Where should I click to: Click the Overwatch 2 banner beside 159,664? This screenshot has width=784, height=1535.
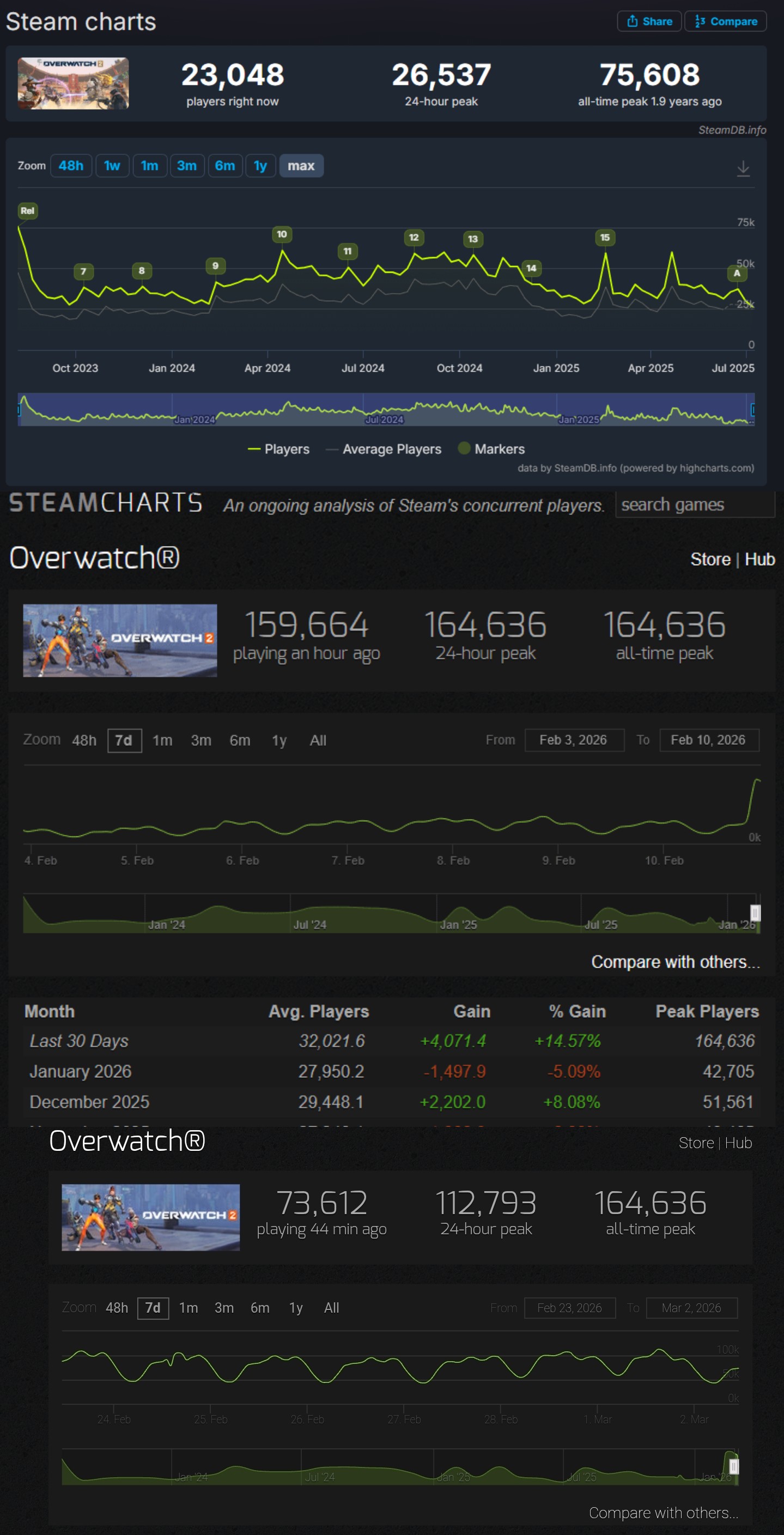(120, 641)
